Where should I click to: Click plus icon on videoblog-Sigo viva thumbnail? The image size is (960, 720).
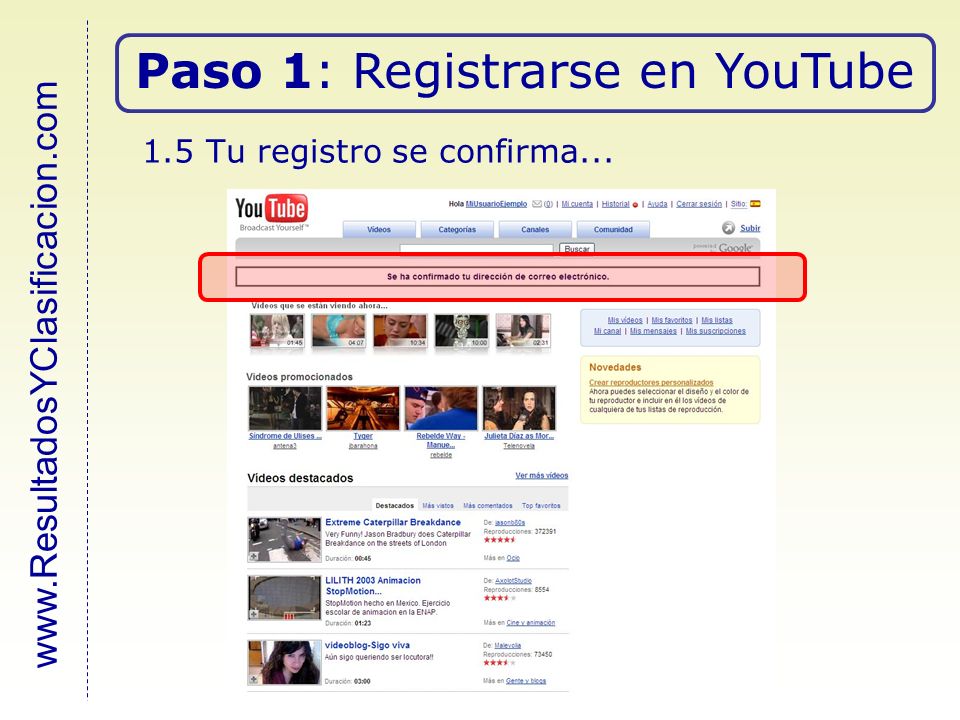(253, 679)
